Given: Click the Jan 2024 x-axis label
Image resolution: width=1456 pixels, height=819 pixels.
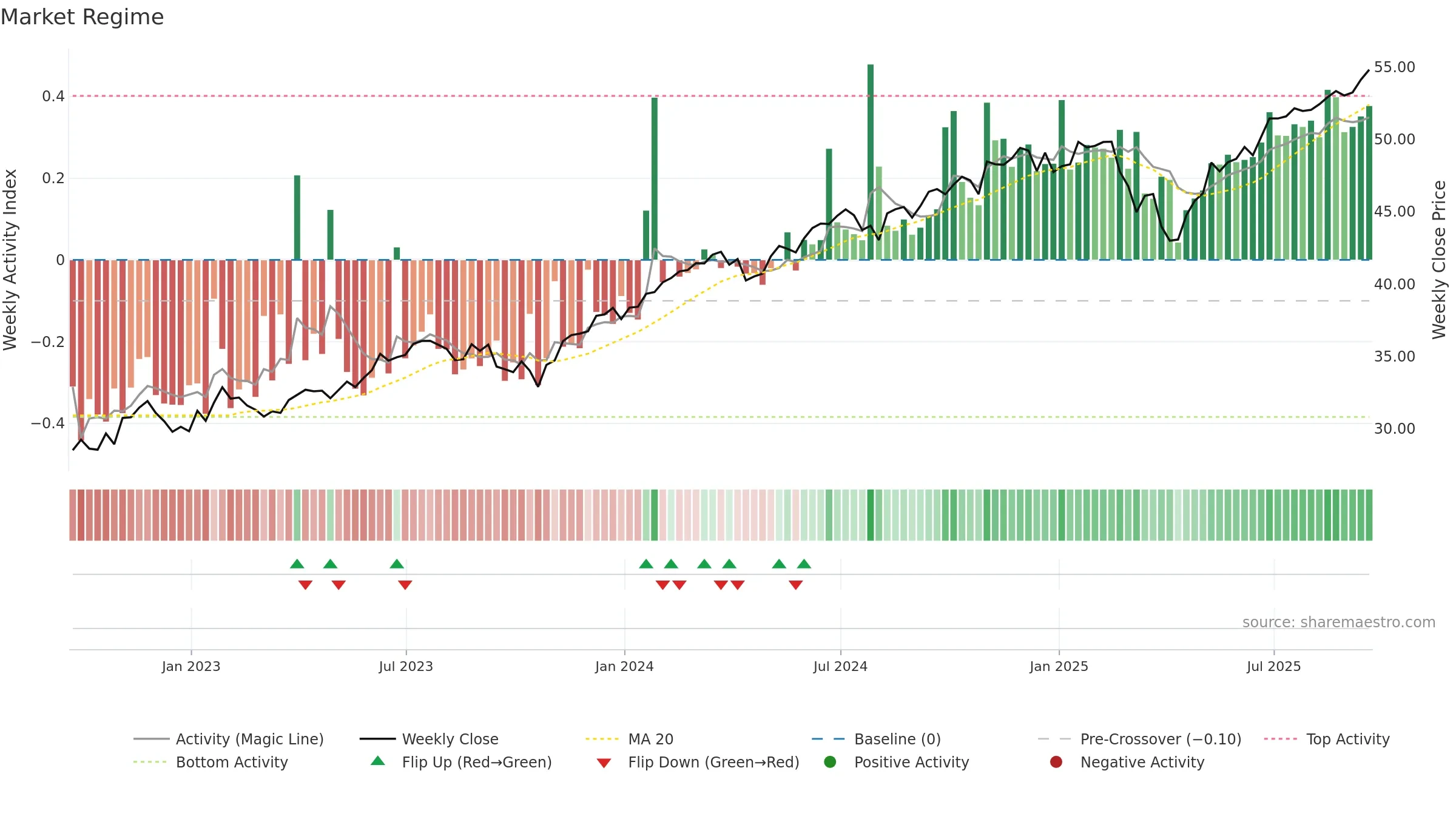Looking at the screenshot, I should pyautogui.click(x=624, y=666).
